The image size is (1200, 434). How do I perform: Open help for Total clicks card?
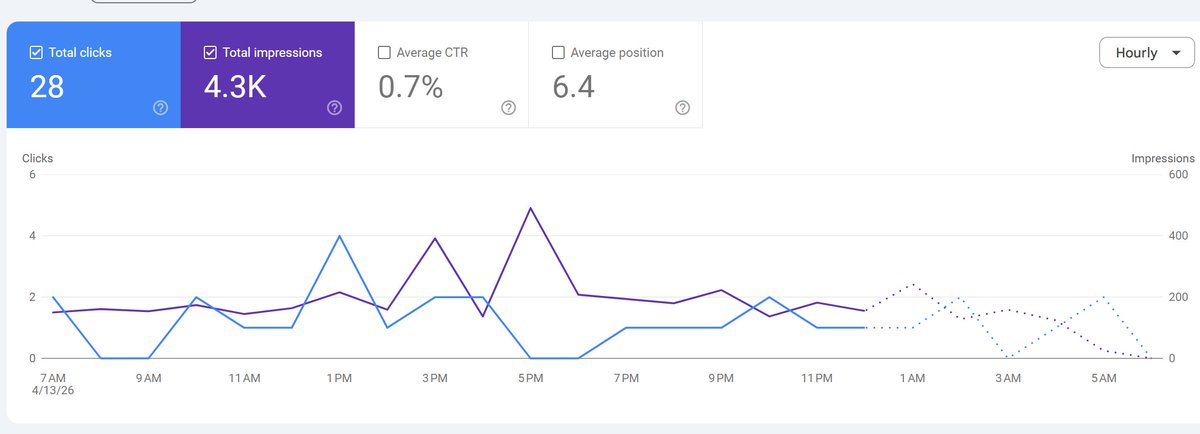point(160,108)
